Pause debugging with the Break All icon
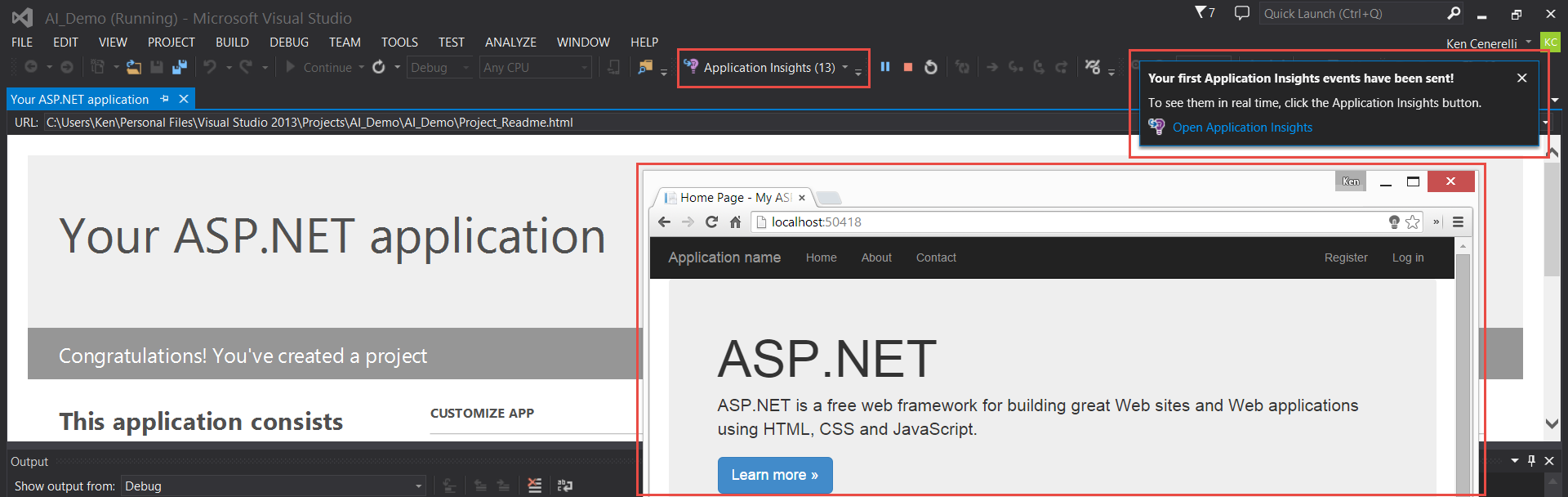 [885, 67]
